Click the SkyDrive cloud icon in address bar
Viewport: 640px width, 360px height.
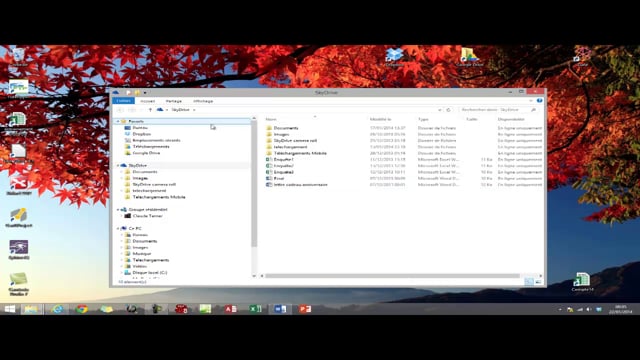(160, 110)
